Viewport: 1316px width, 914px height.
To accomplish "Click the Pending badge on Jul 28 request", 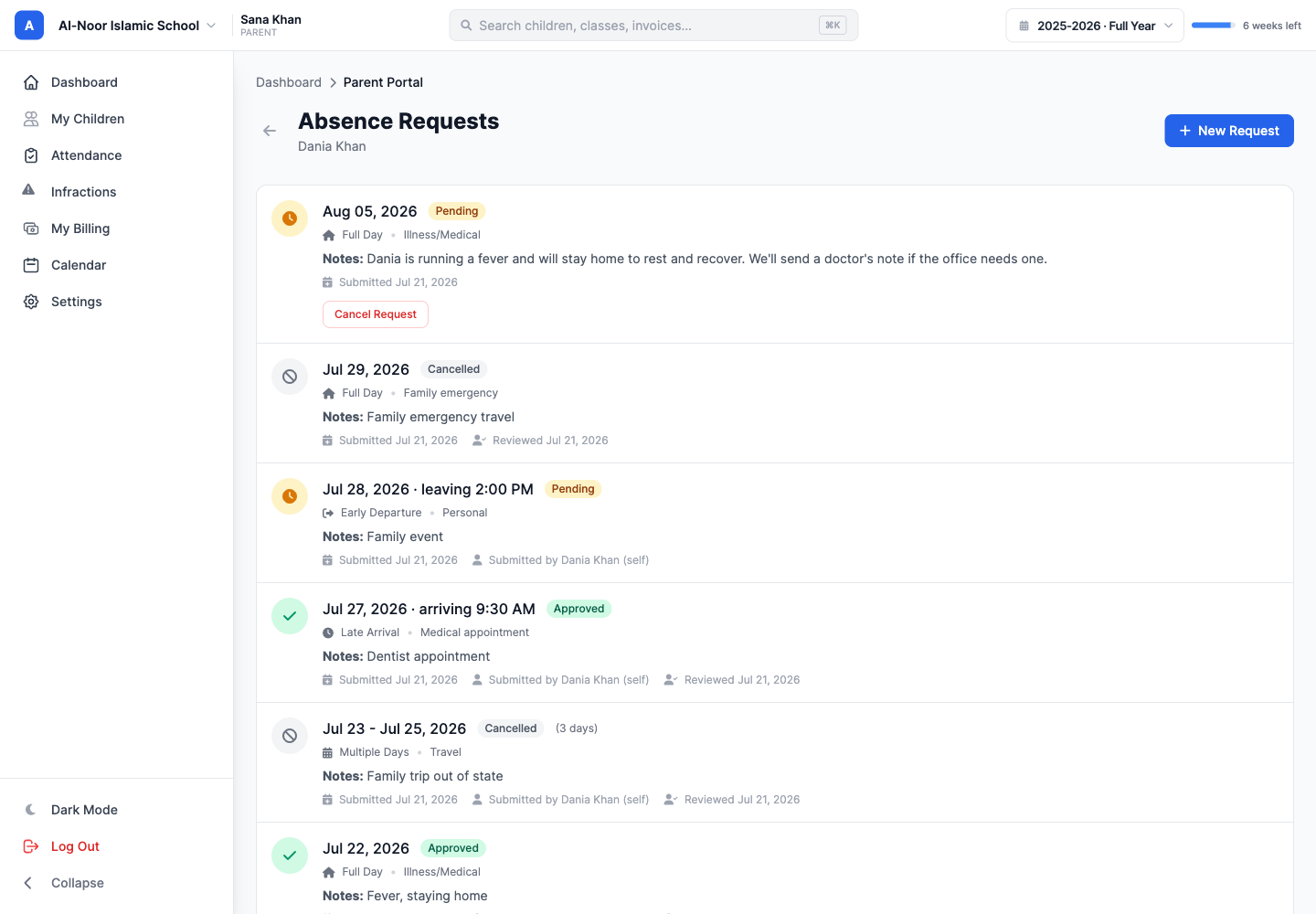I will 573,489.
